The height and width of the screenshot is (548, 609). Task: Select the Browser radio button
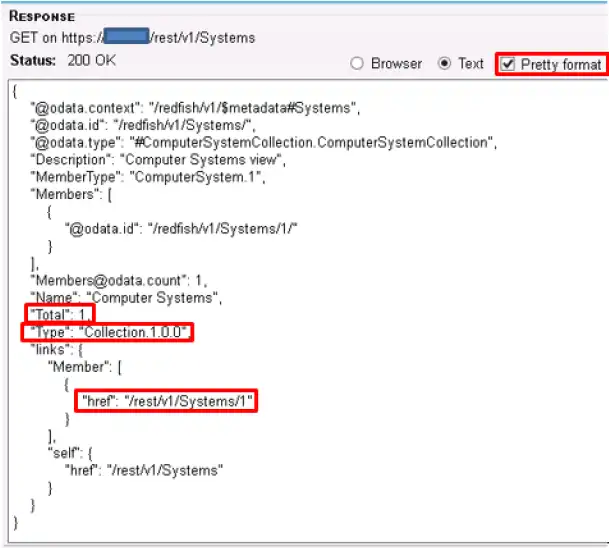tap(357, 63)
